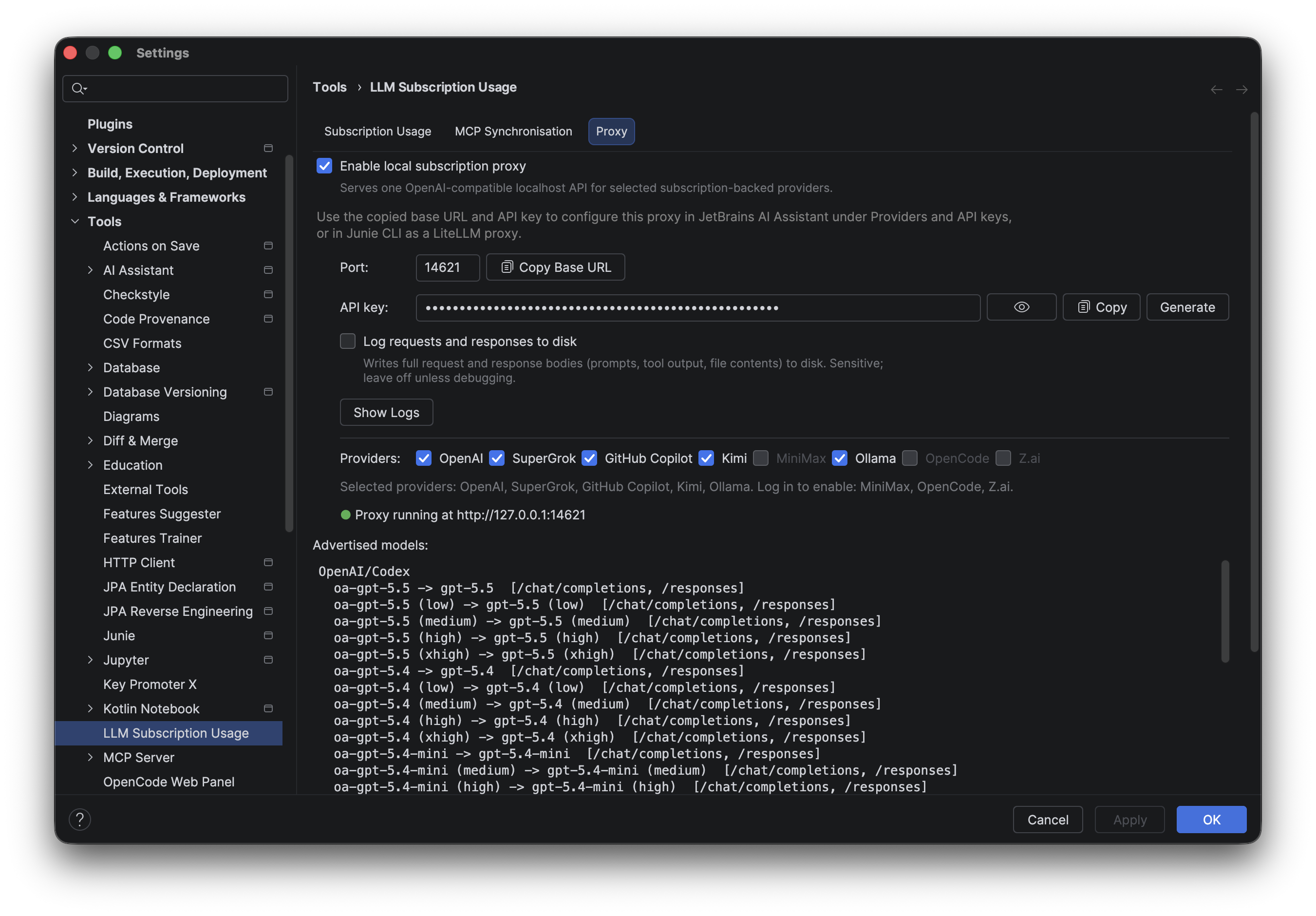This screenshot has height=916, width=1316.
Task: Cancel the settings dialog
Action: 1047,819
